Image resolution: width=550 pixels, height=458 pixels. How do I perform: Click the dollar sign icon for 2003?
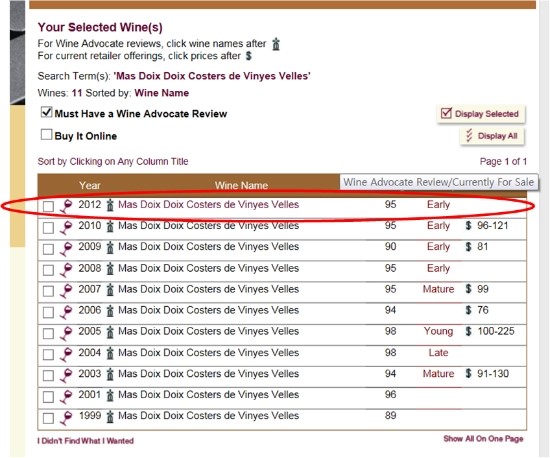coord(468,373)
